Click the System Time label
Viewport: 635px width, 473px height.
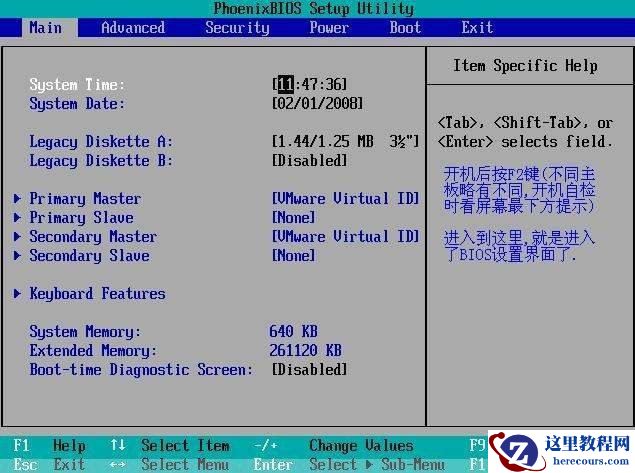pyautogui.click(x=77, y=85)
